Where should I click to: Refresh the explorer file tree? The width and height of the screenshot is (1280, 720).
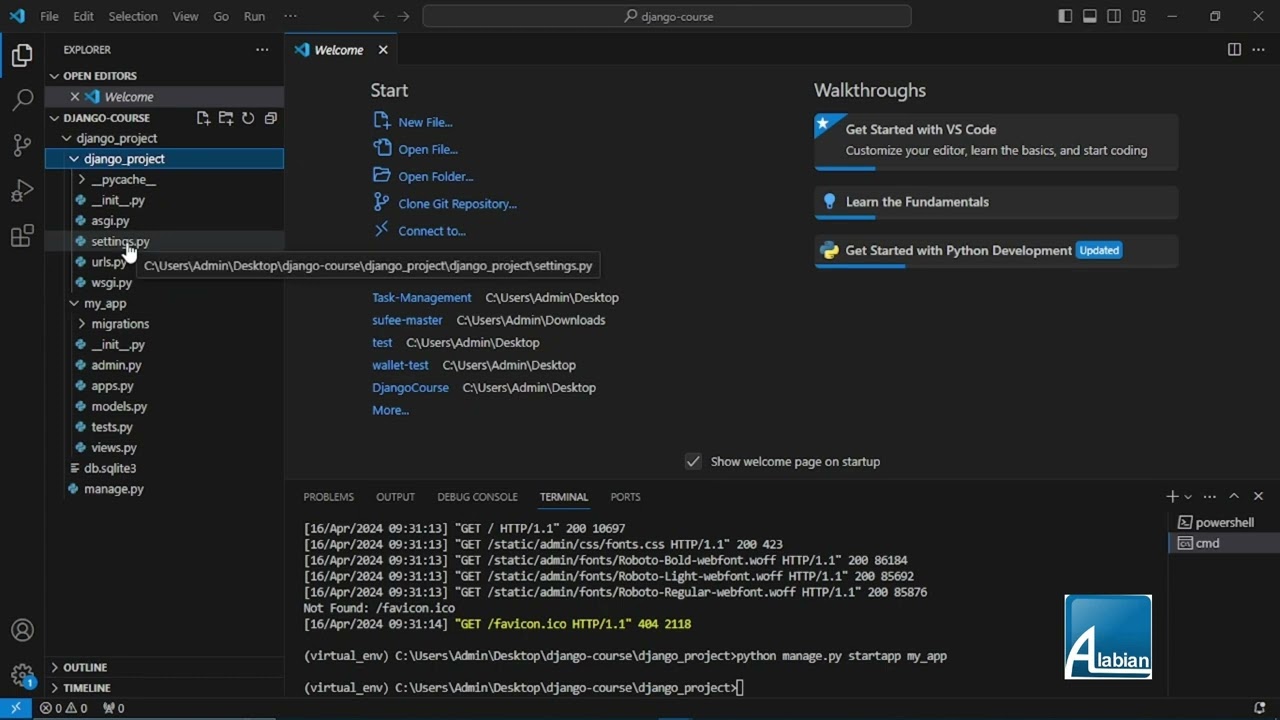248,118
